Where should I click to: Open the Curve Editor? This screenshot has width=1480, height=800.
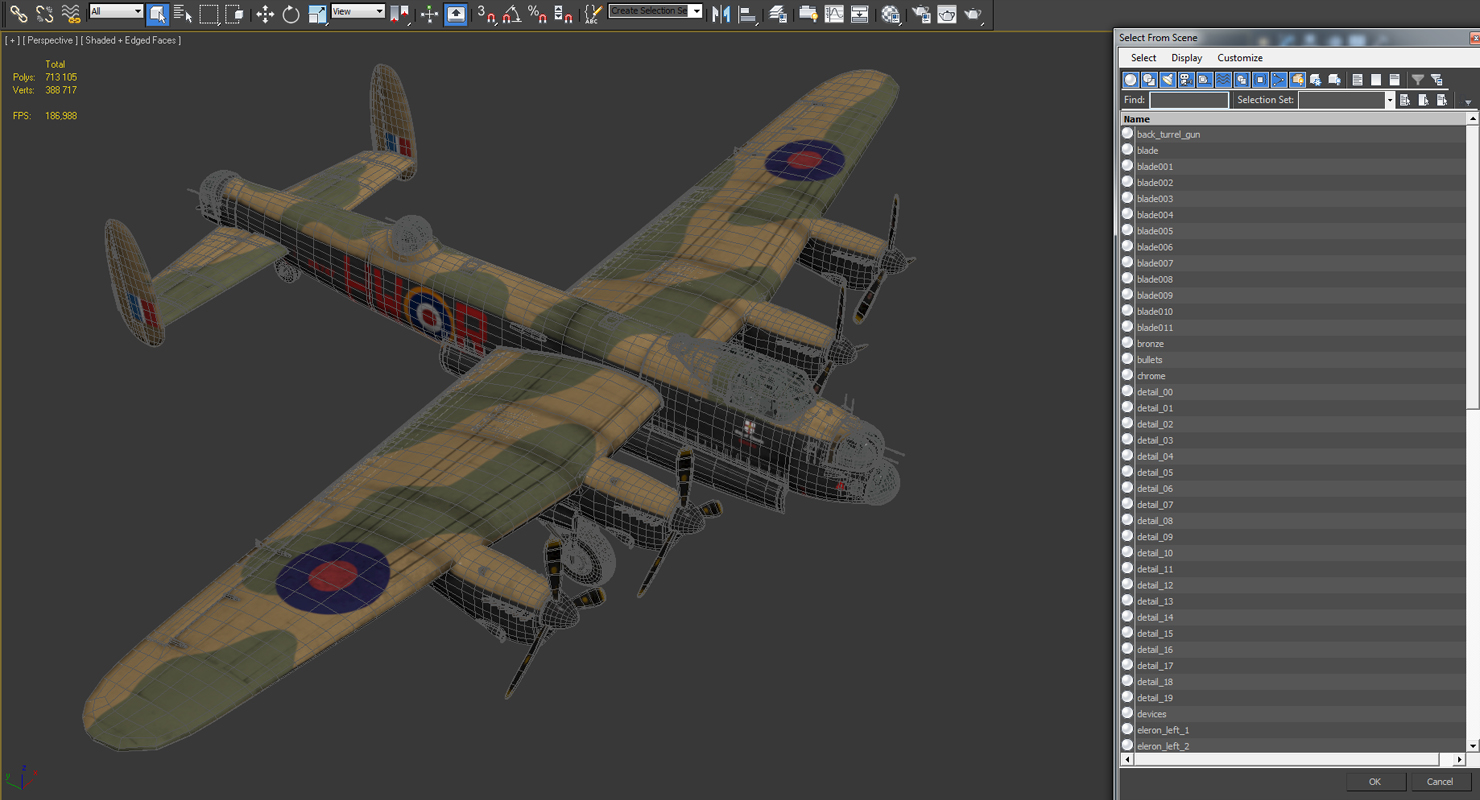click(834, 14)
